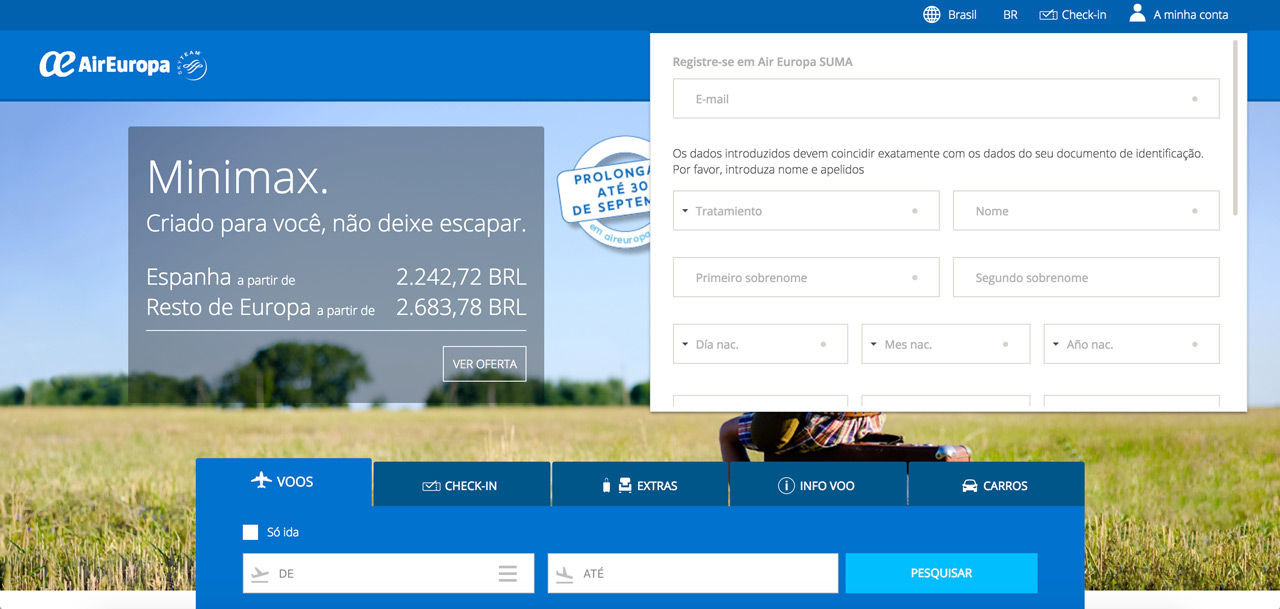Image resolution: width=1280 pixels, height=609 pixels.
Task: Click the Segundo sobrenome field
Action: 1086,277
